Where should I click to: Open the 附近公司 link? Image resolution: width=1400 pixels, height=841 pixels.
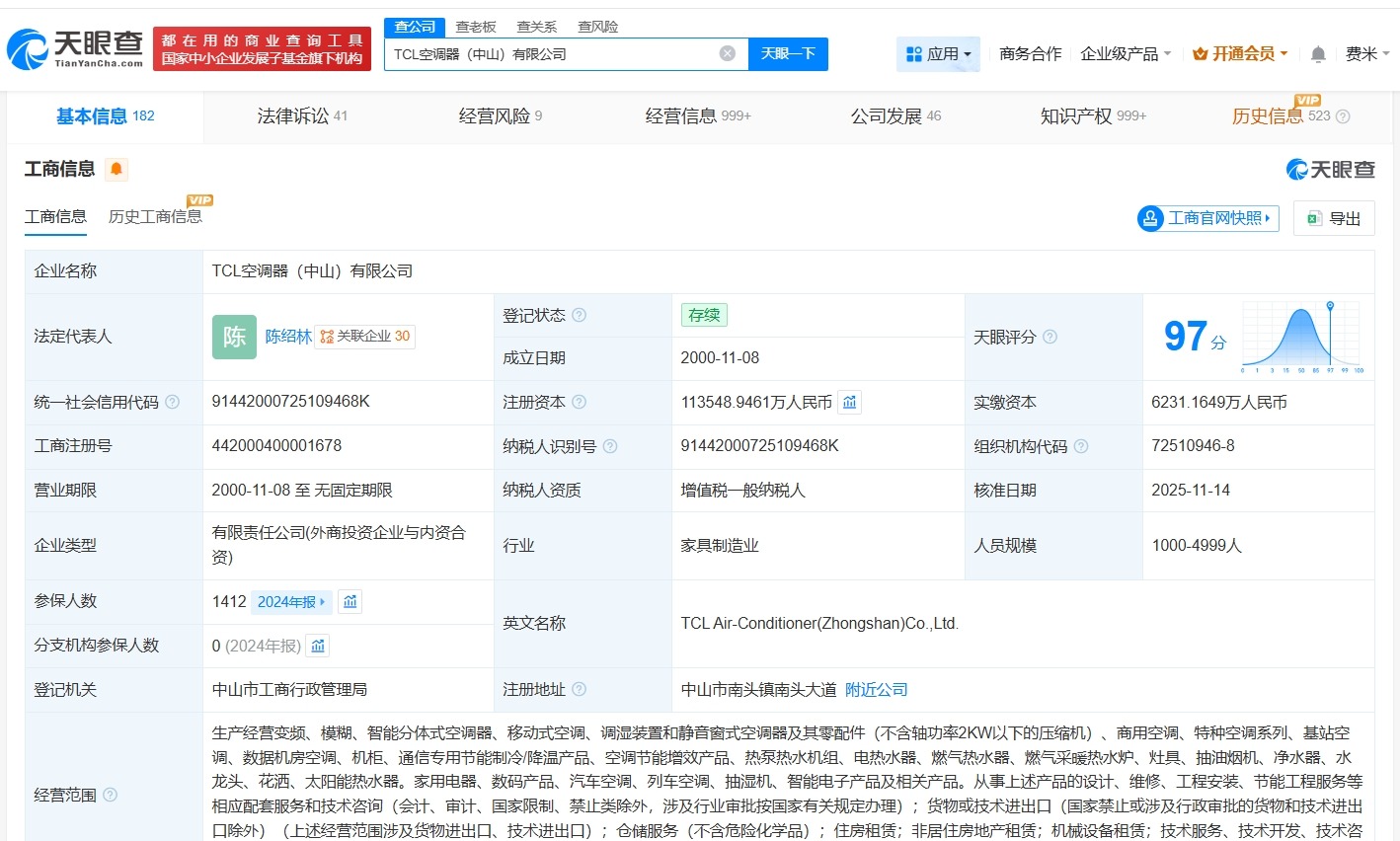click(875, 689)
